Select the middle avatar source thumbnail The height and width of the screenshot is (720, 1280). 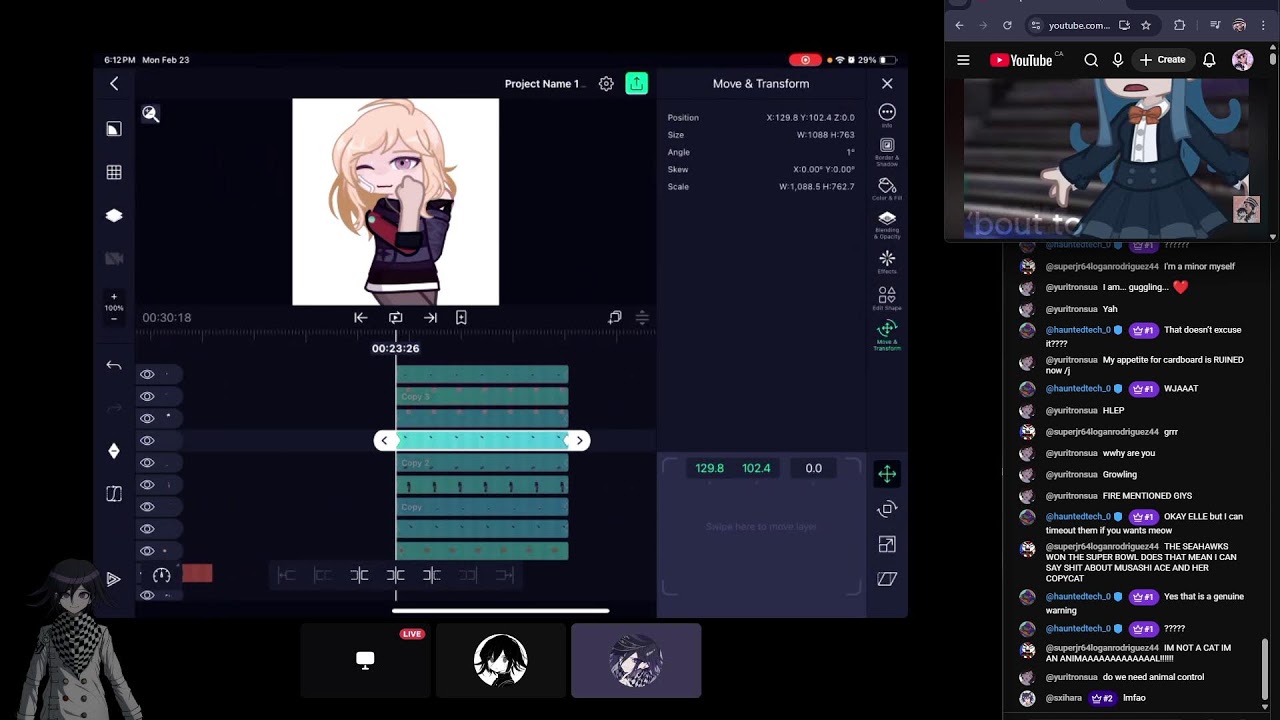(500, 660)
